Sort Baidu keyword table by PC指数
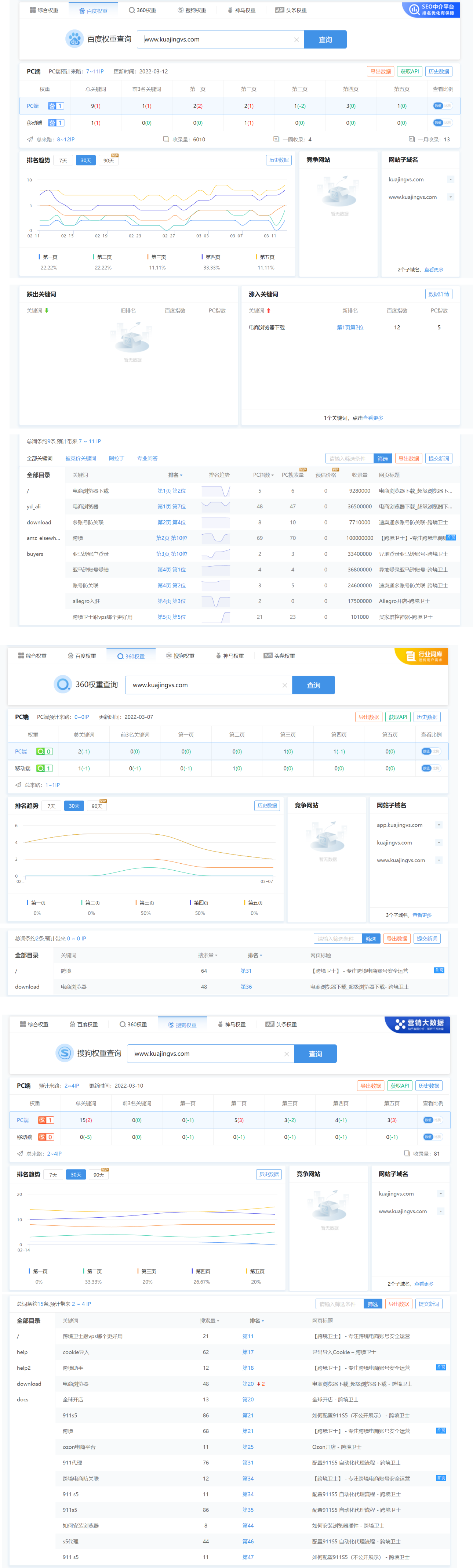This screenshot has width=473, height=1568. [263, 475]
